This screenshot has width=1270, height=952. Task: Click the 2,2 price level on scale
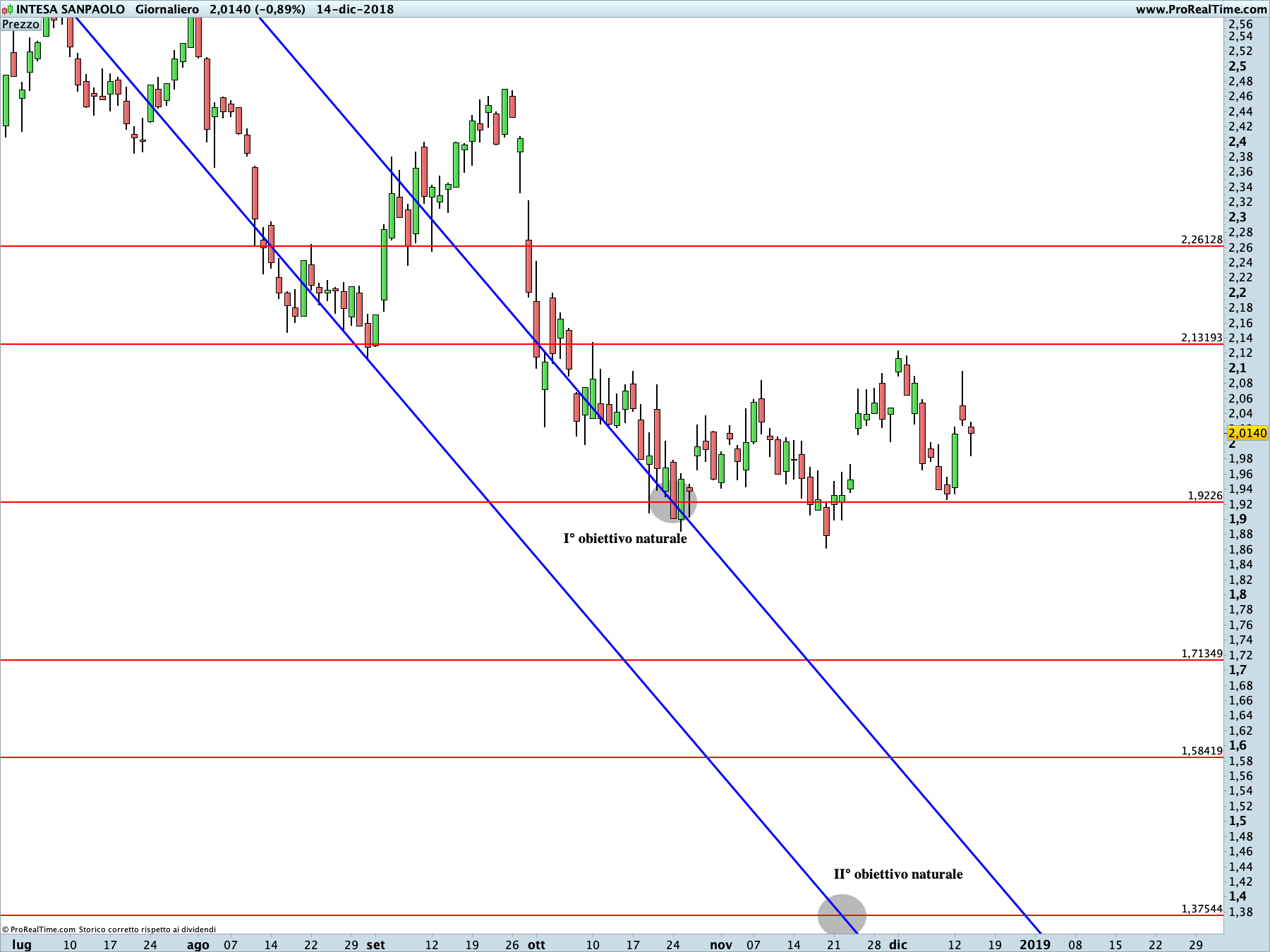click(x=1238, y=293)
